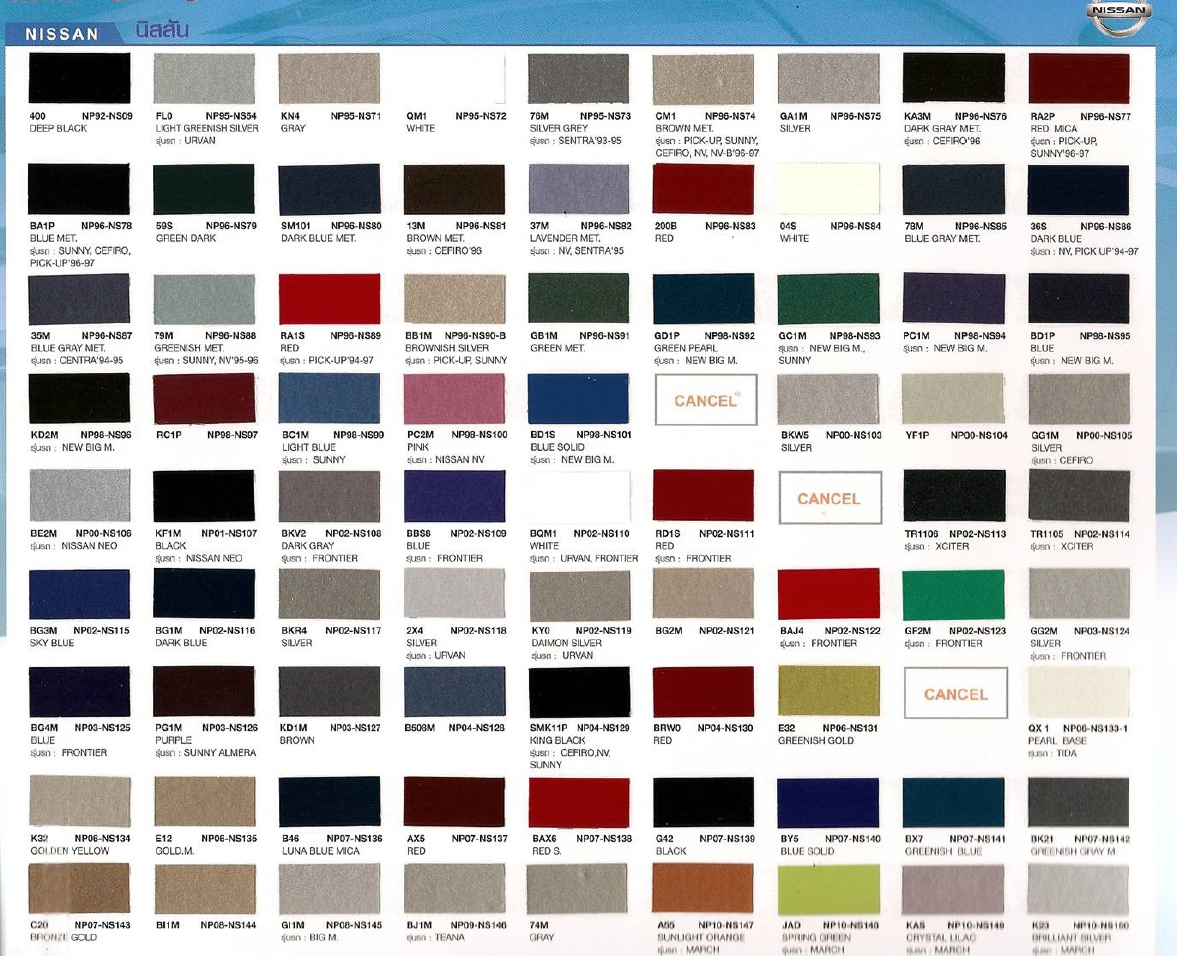Viewport: 1177px width, 956px height.
Task: Pick the BE2M Nissan Neo silver swatch
Action: coord(80,495)
